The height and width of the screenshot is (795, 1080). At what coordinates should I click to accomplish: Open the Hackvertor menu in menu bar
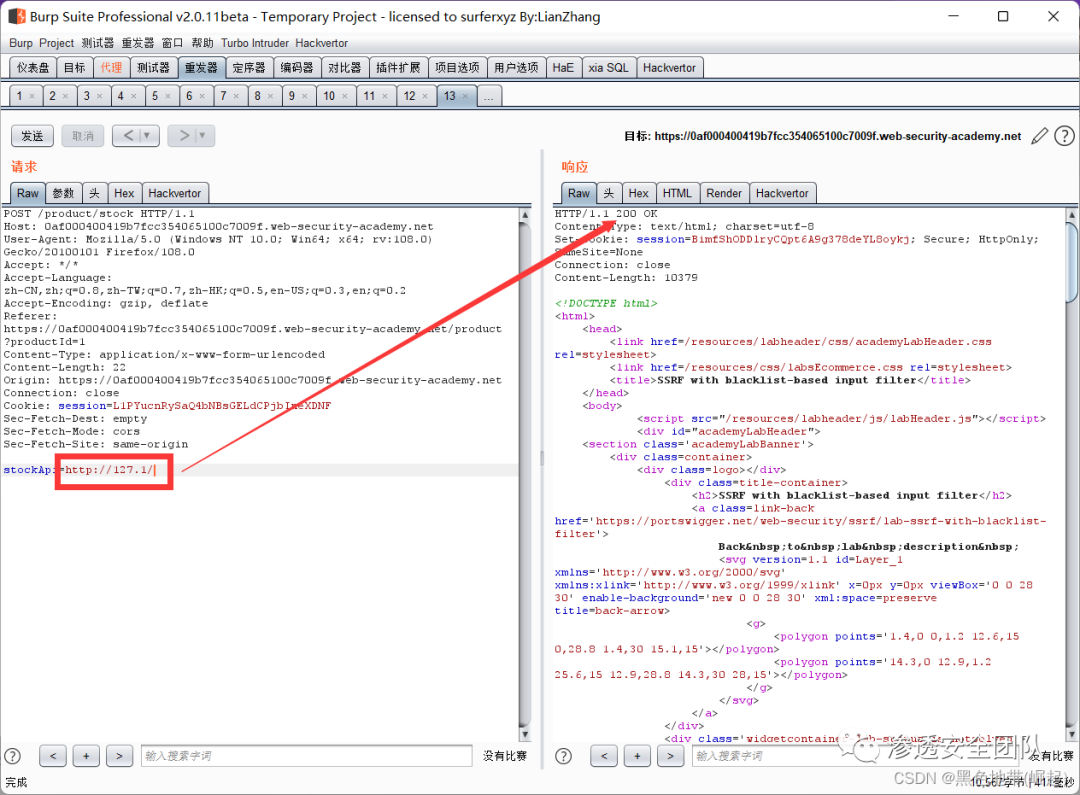(x=322, y=43)
